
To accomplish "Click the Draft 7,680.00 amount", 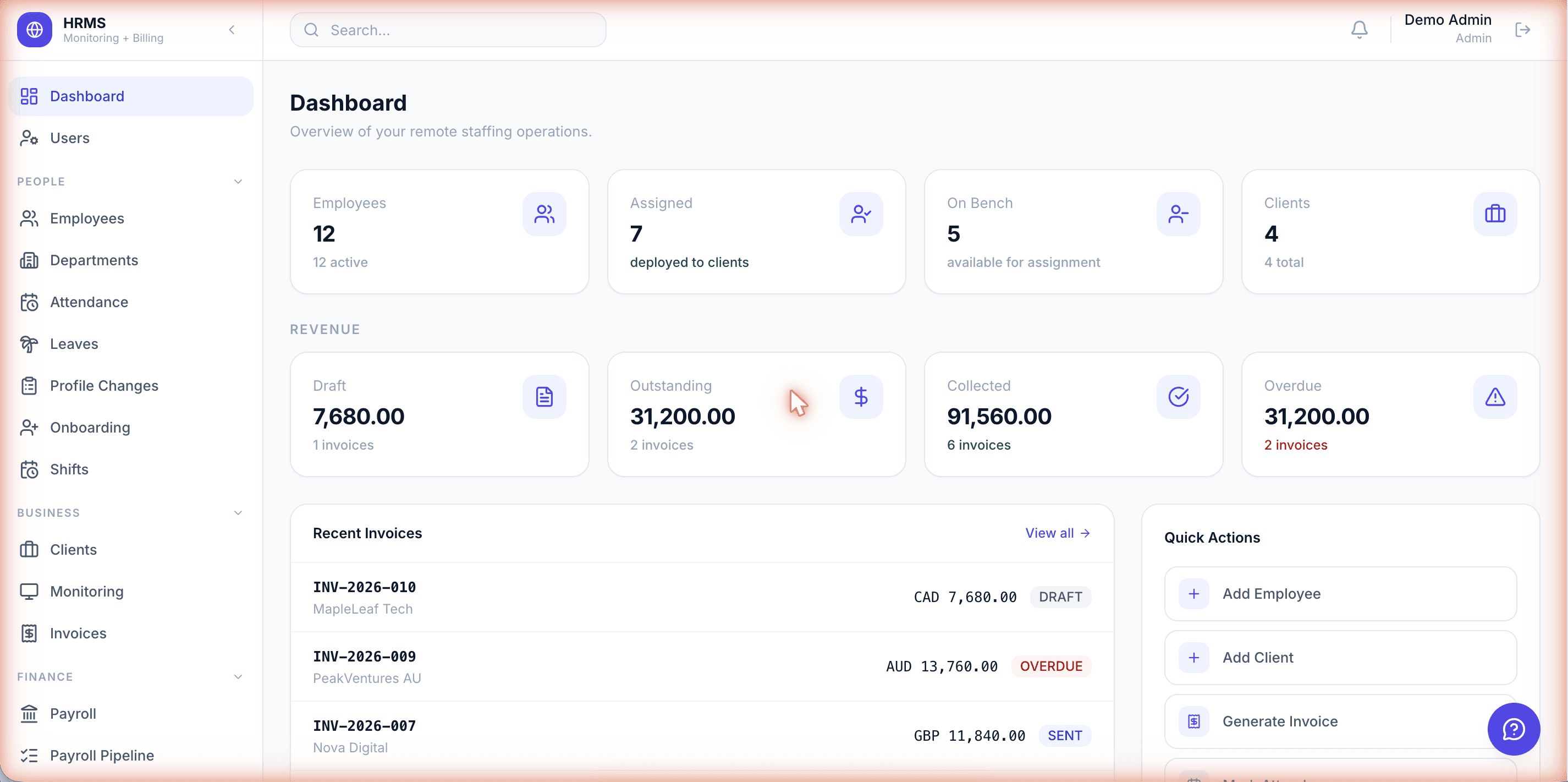I will pos(359,417).
